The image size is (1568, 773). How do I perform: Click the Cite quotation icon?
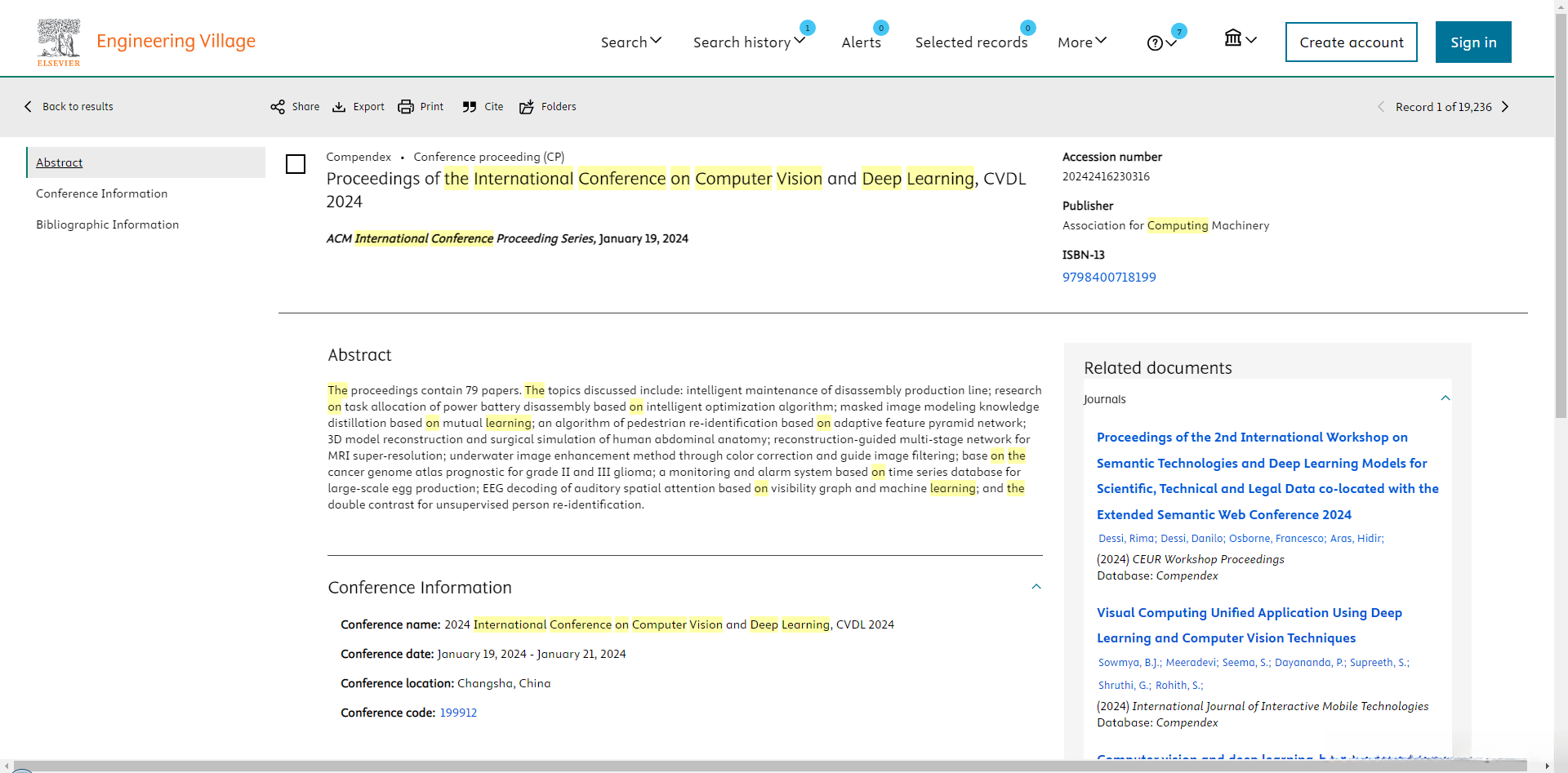470,107
